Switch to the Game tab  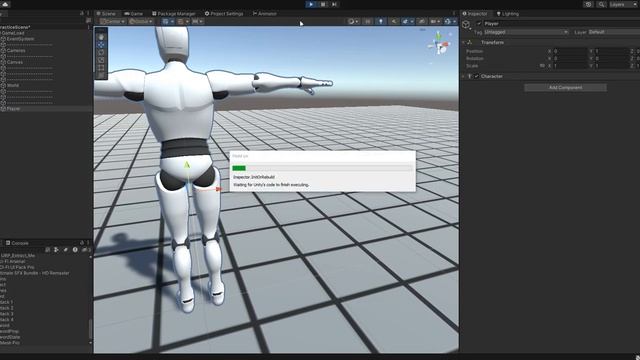pyautogui.click(x=134, y=13)
